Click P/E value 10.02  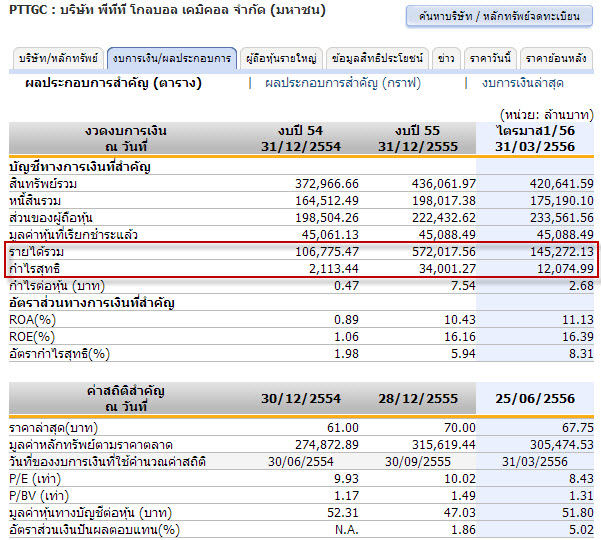[460, 479]
